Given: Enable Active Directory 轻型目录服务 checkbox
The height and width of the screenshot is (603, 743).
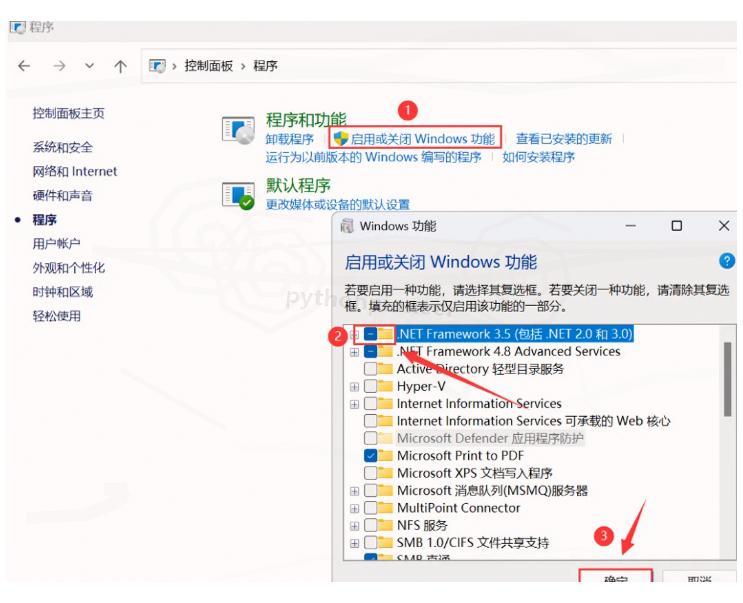Looking at the screenshot, I should point(371,369).
